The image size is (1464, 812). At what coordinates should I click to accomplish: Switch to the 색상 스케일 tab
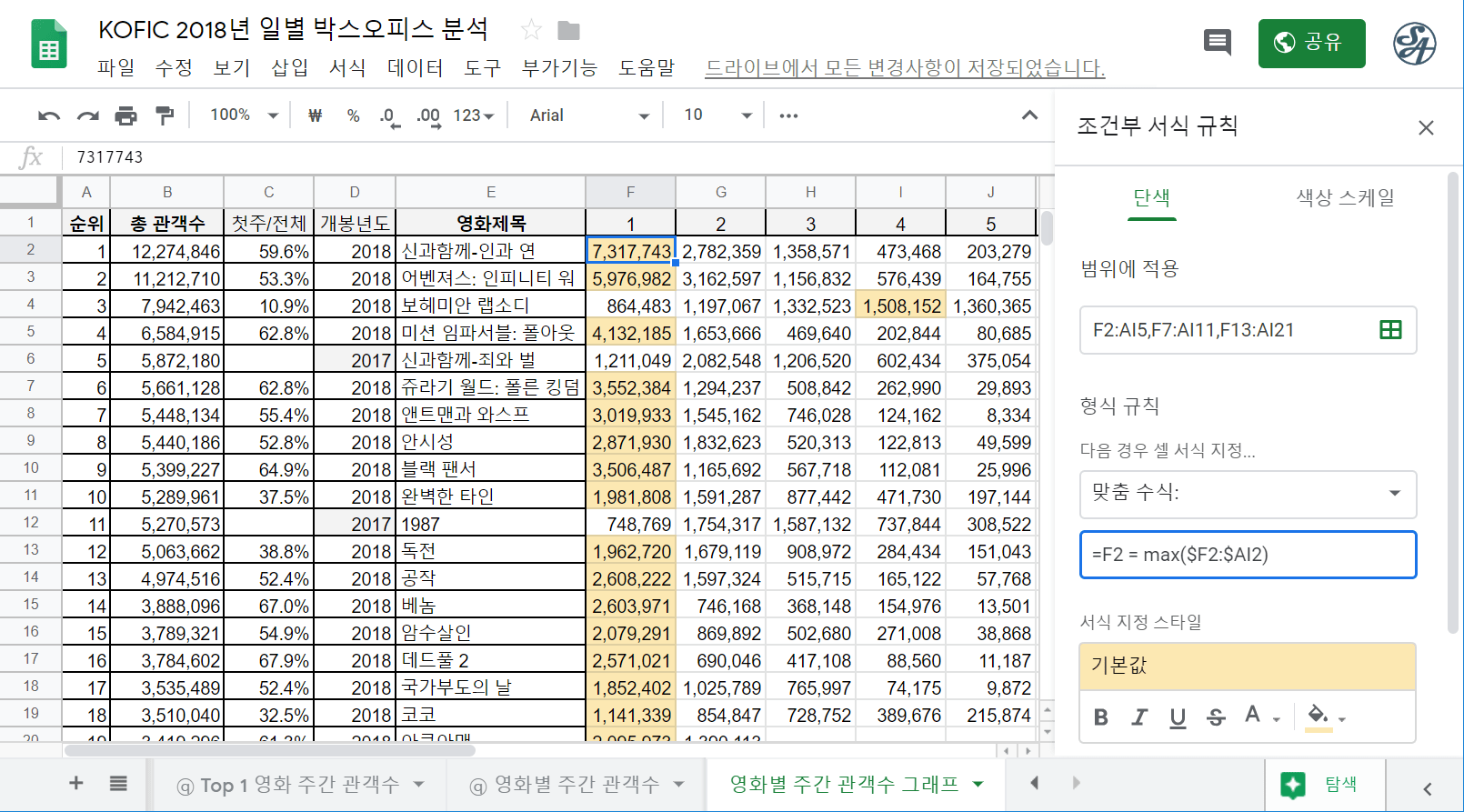pos(1345,197)
